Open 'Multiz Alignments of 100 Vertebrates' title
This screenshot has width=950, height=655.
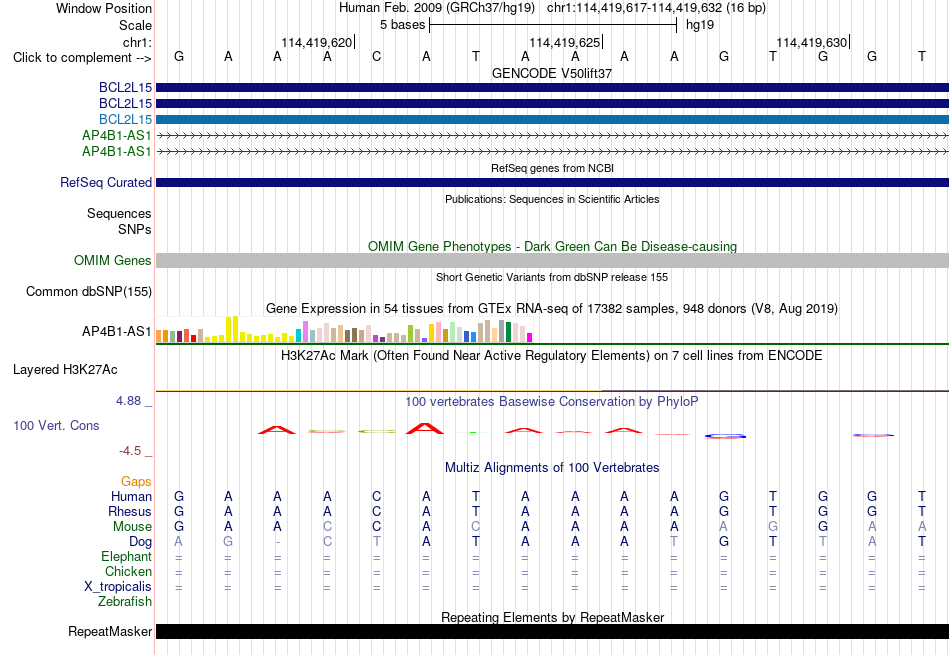pos(552,468)
